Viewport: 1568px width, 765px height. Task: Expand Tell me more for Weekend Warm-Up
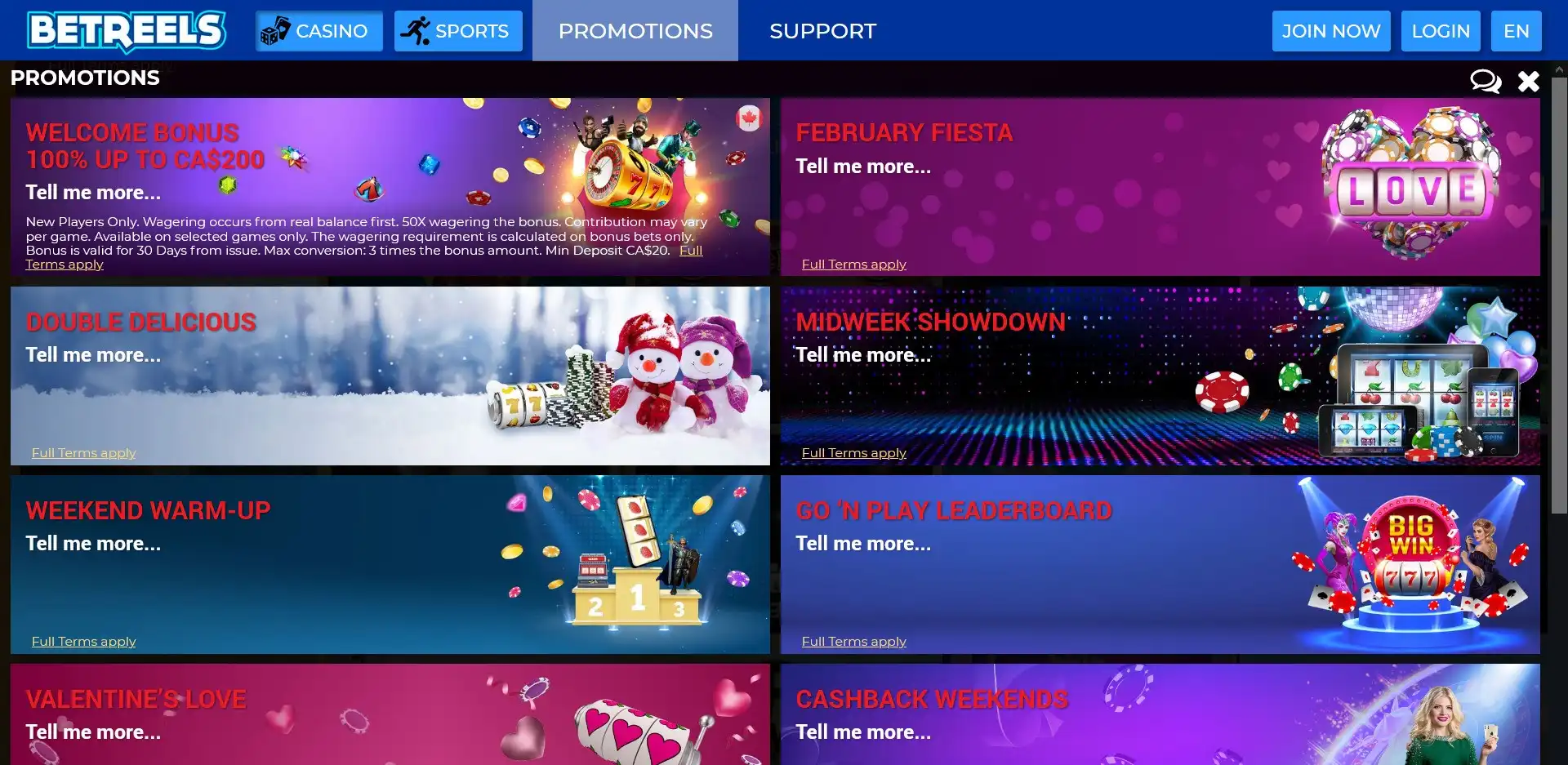(93, 544)
